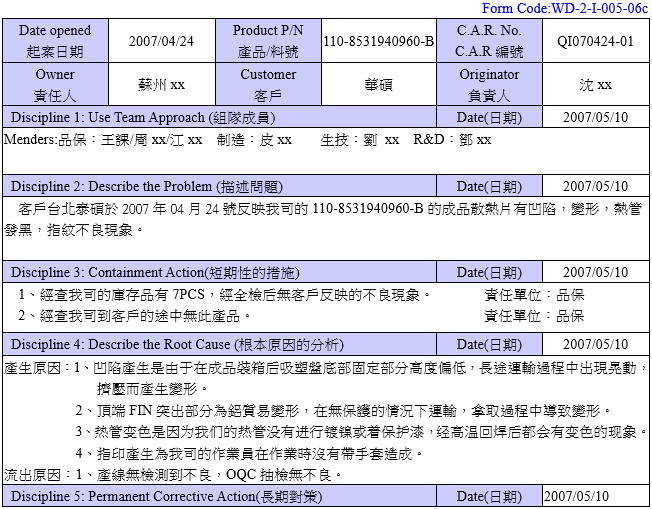The width and height of the screenshot is (652, 509).
Task: Click the Discipline 1 Use Team Approach heading
Action: 142,118
